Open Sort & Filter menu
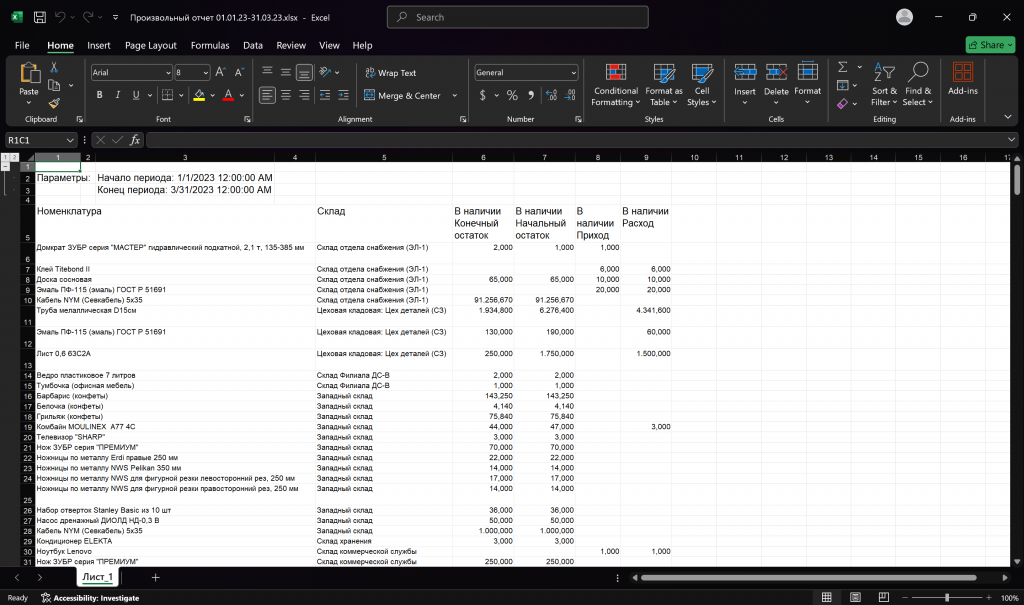The height and width of the screenshot is (605, 1024). pos(884,84)
